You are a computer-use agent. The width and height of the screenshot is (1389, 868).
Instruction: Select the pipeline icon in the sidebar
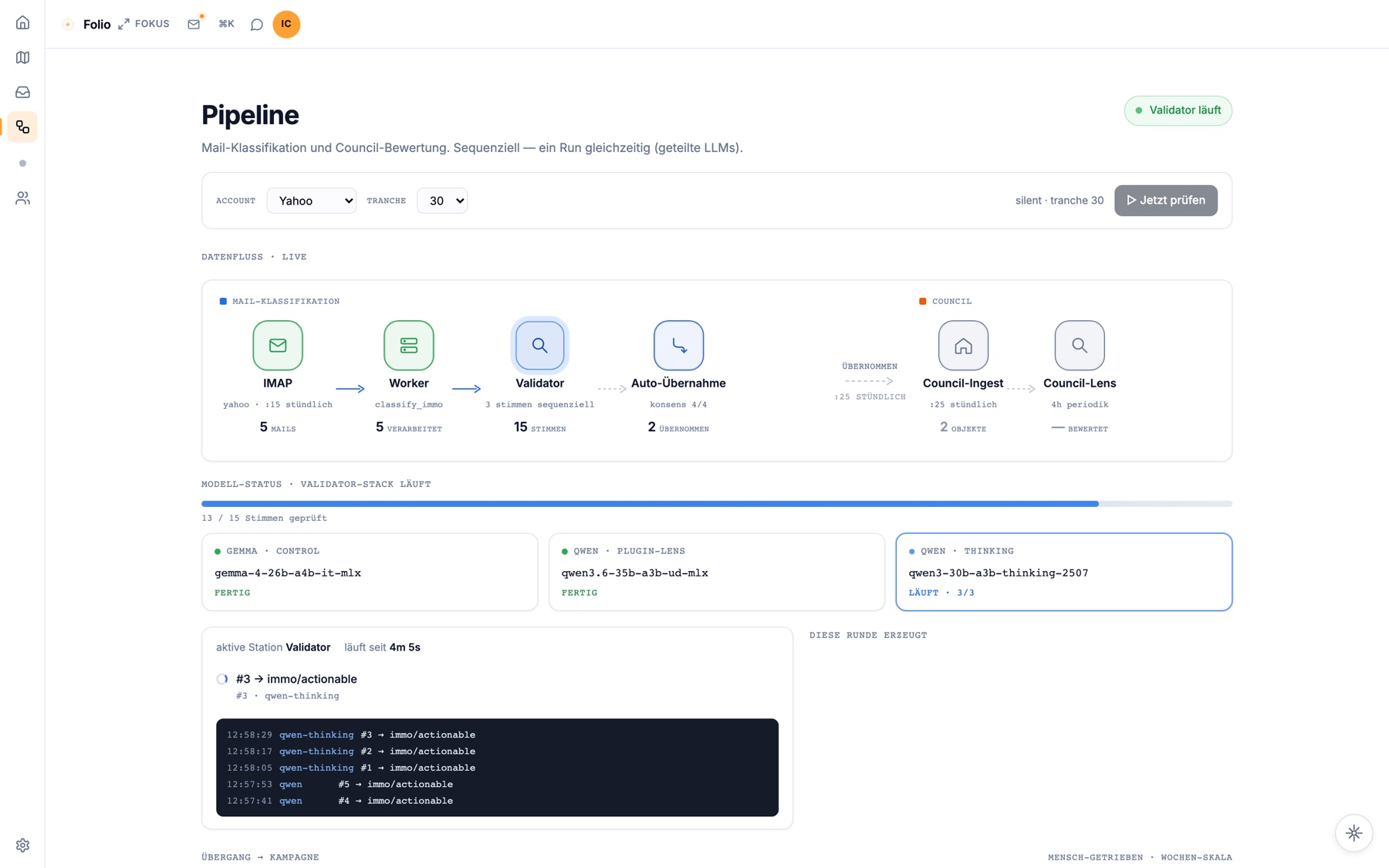click(22, 127)
